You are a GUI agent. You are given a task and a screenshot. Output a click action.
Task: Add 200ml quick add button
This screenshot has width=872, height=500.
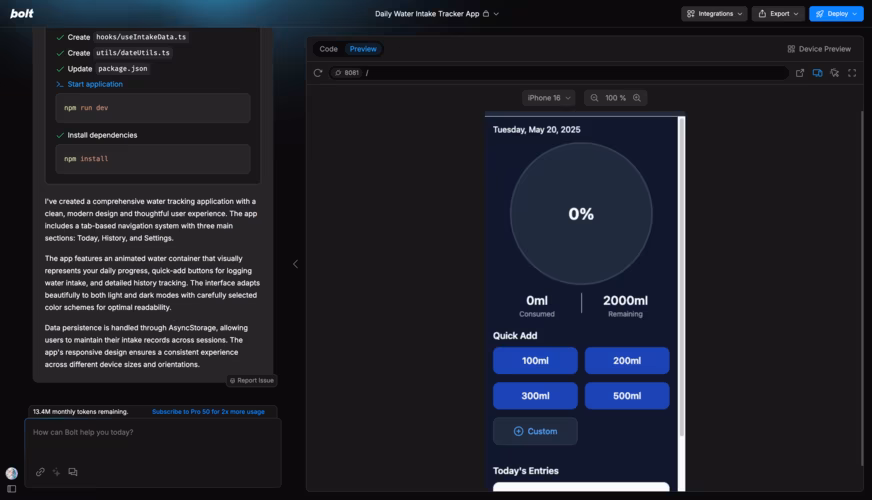coord(627,361)
